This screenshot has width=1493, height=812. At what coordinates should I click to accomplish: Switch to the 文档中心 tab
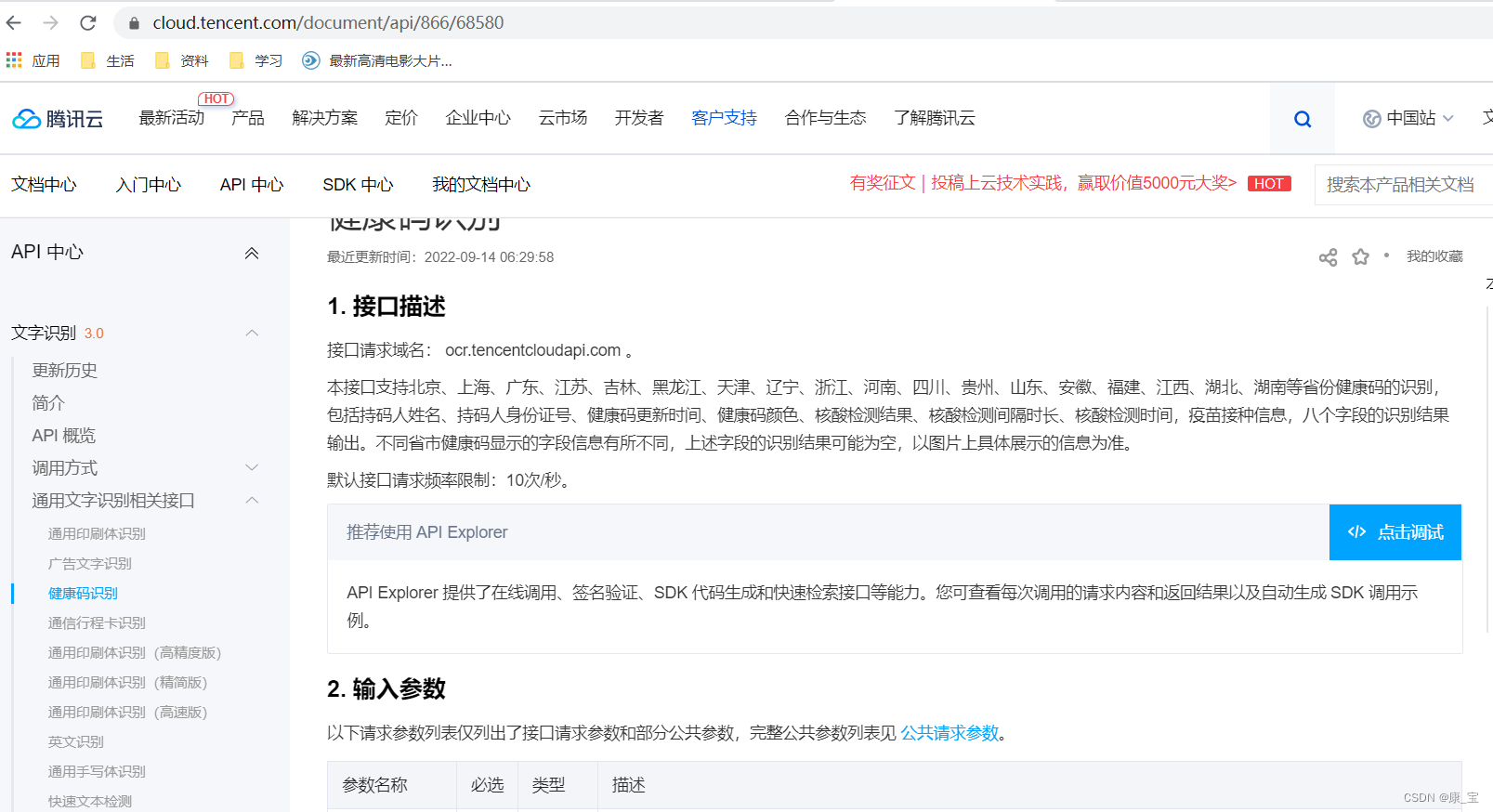(x=45, y=185)
